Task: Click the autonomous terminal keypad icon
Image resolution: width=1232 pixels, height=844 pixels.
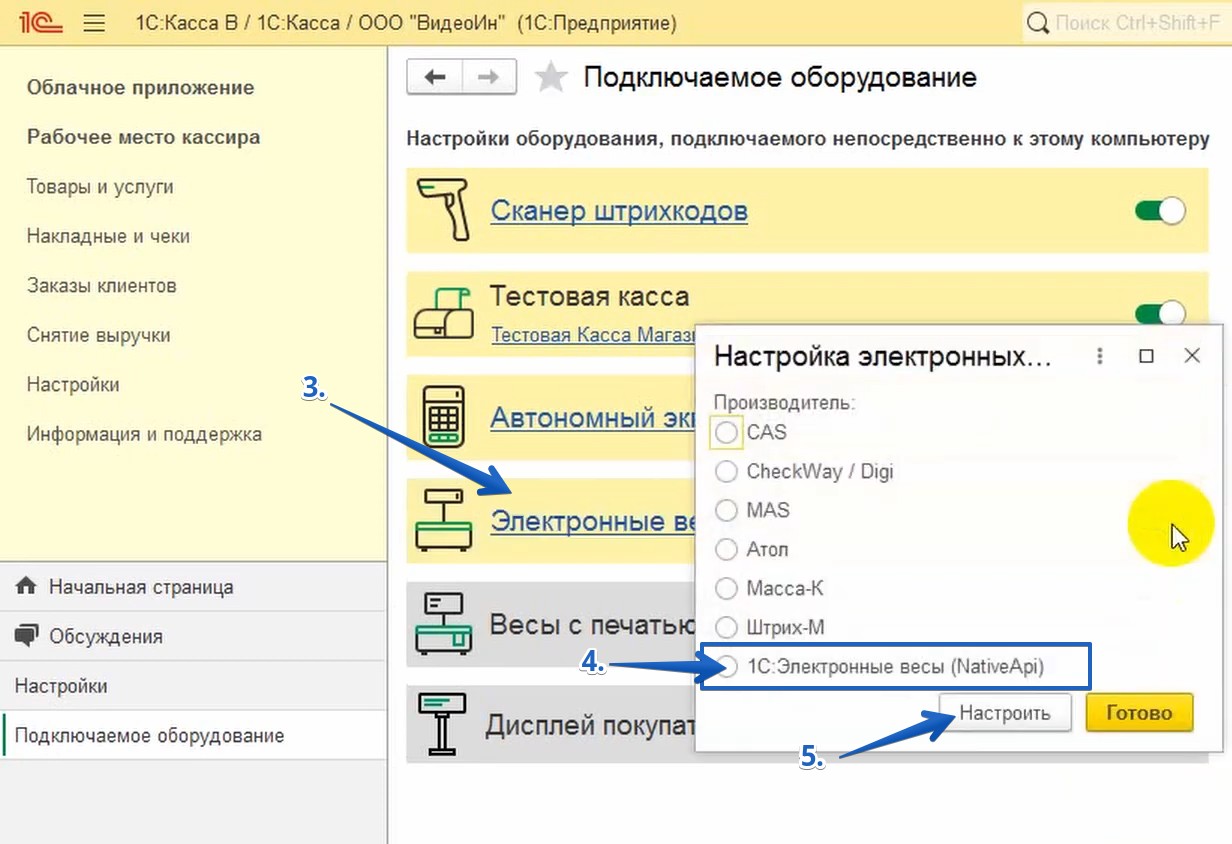Action: [x=443, y=415]
